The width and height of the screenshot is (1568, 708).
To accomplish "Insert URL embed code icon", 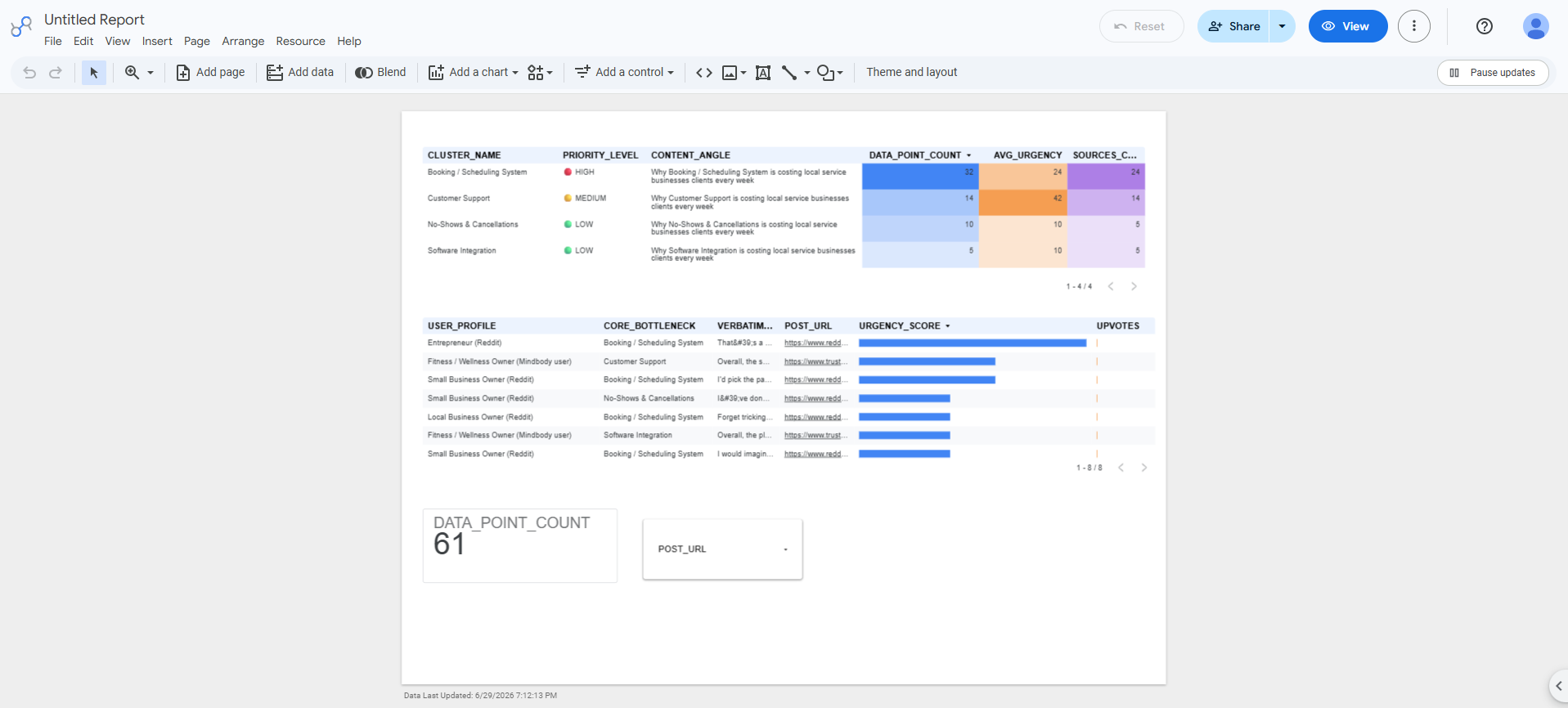I will (704, 73).
